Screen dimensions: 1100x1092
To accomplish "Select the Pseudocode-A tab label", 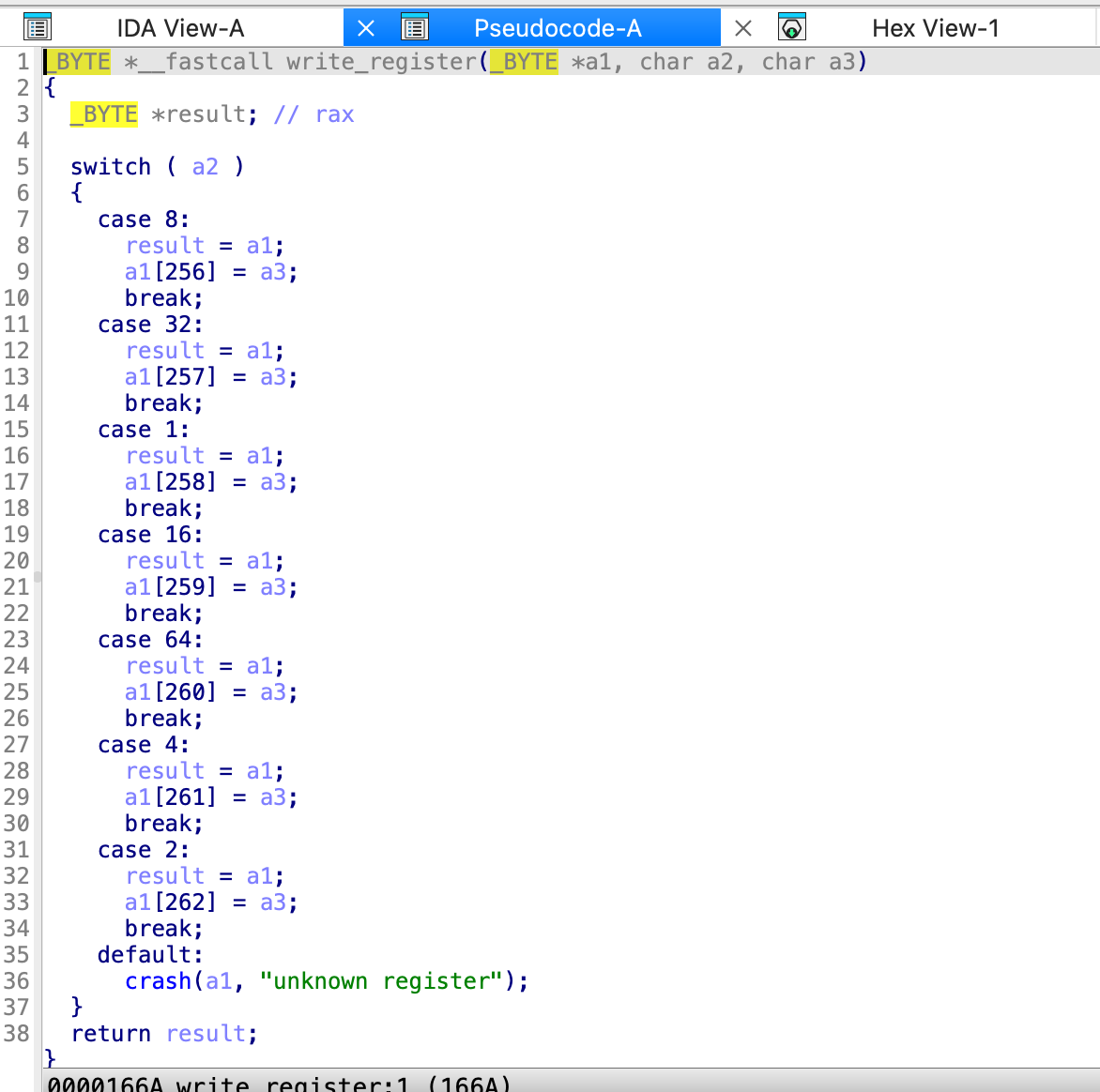I will point(558,28).
